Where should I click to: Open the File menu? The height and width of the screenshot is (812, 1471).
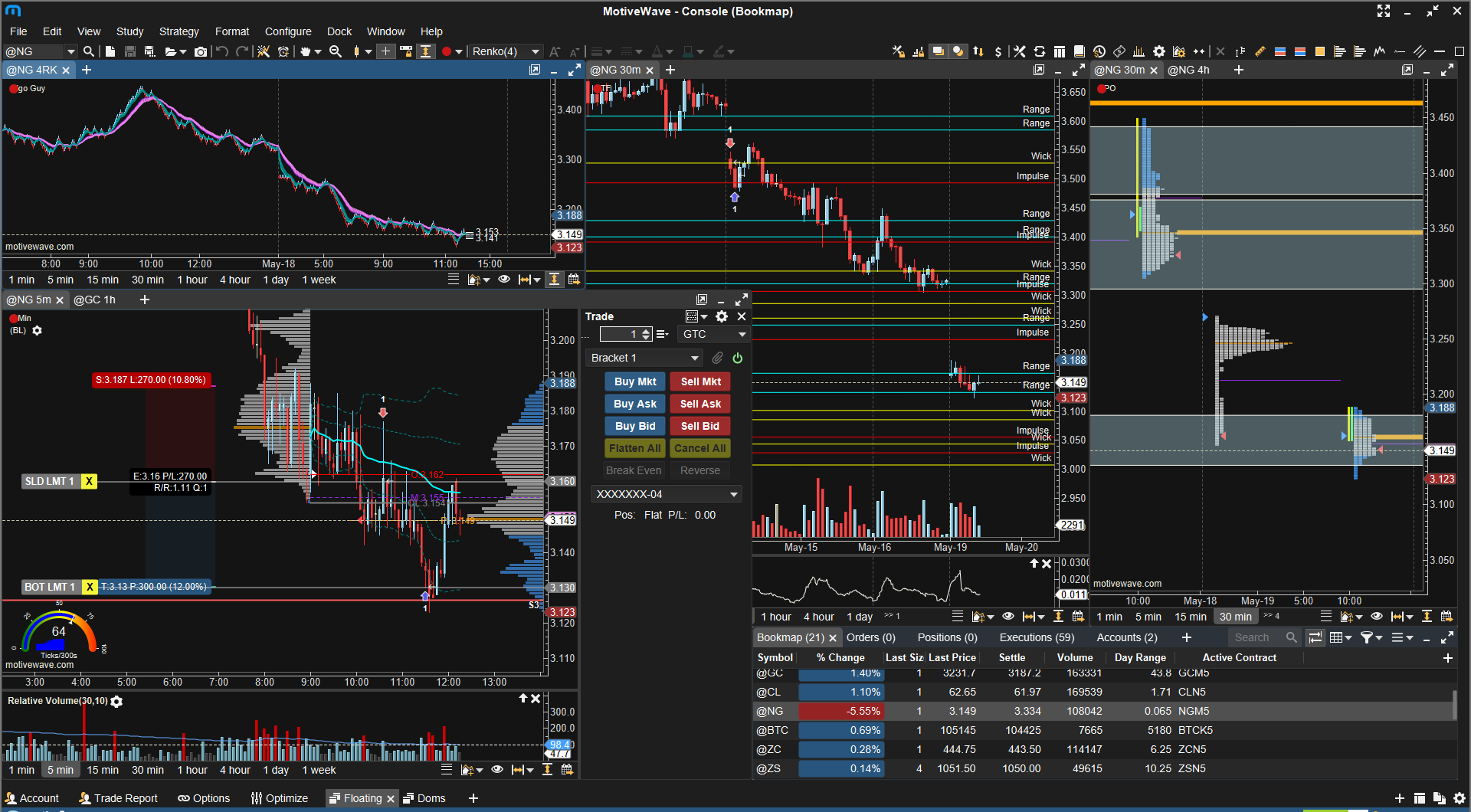[18, 31]
